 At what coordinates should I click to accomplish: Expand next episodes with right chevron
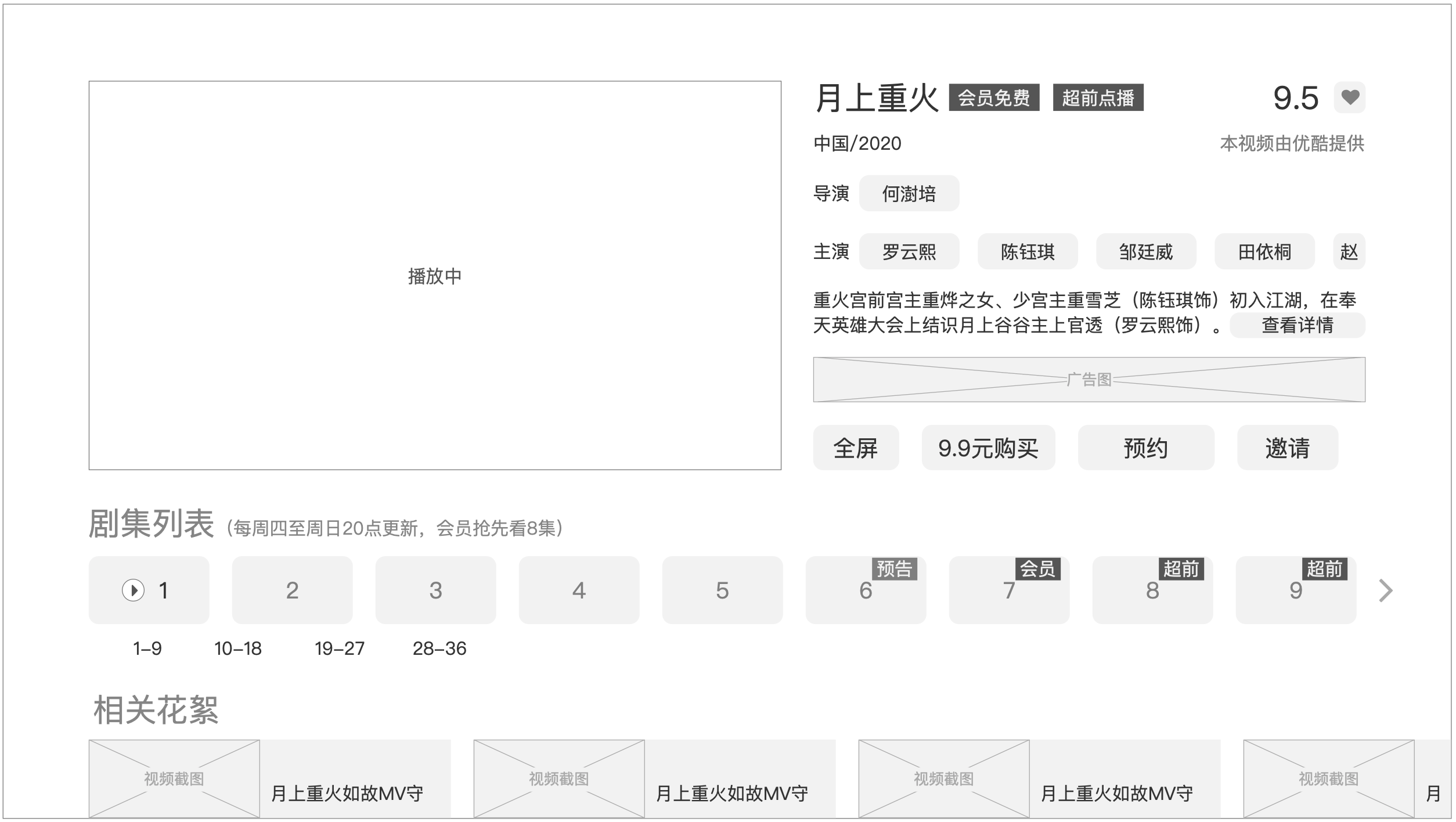[1385, 590]
